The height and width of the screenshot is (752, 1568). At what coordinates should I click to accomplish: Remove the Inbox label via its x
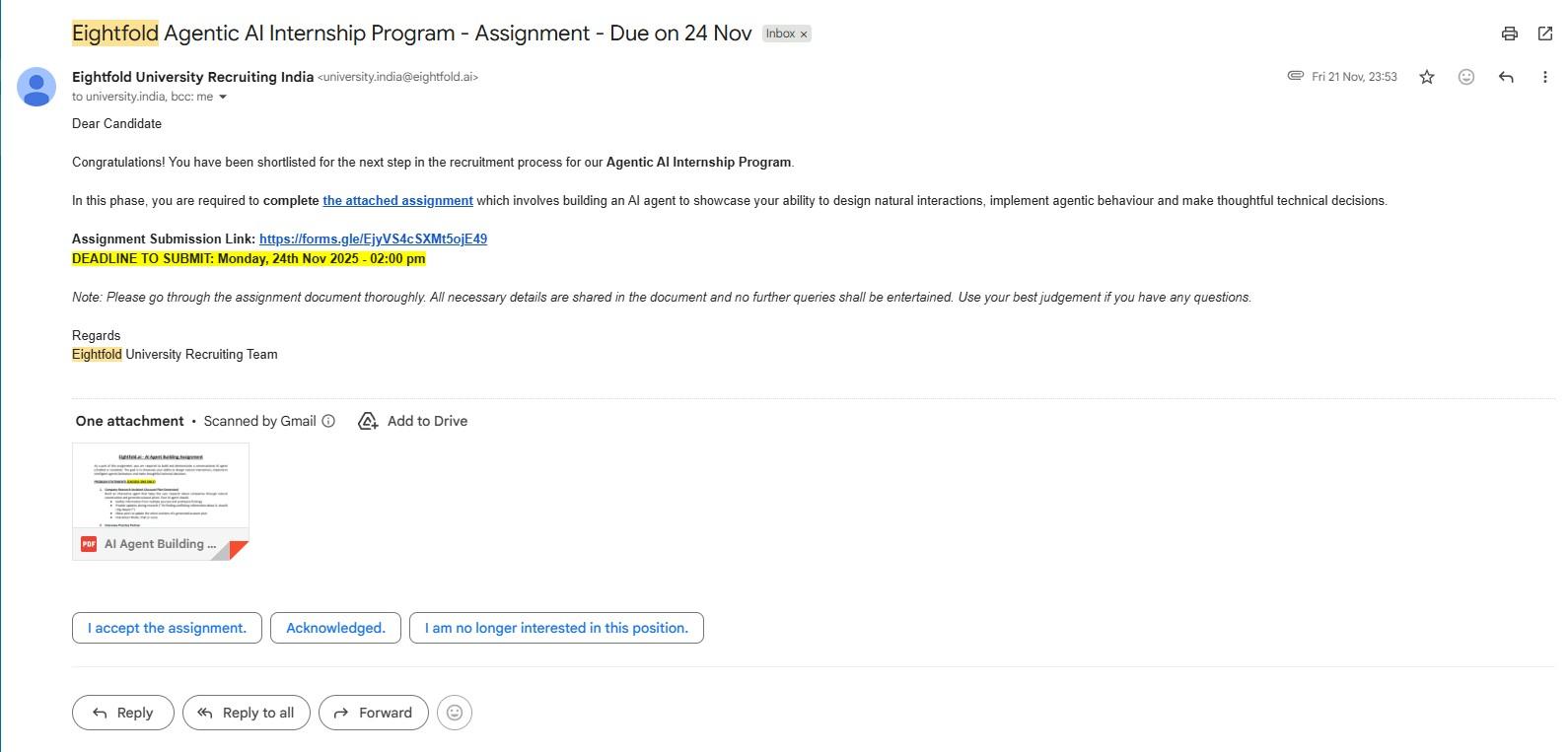click(804, 34)
